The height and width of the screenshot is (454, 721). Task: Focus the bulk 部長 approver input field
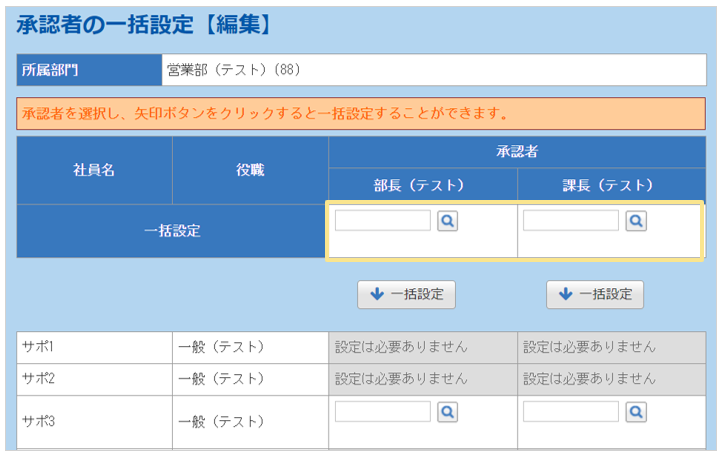click(x=383, y=221)
